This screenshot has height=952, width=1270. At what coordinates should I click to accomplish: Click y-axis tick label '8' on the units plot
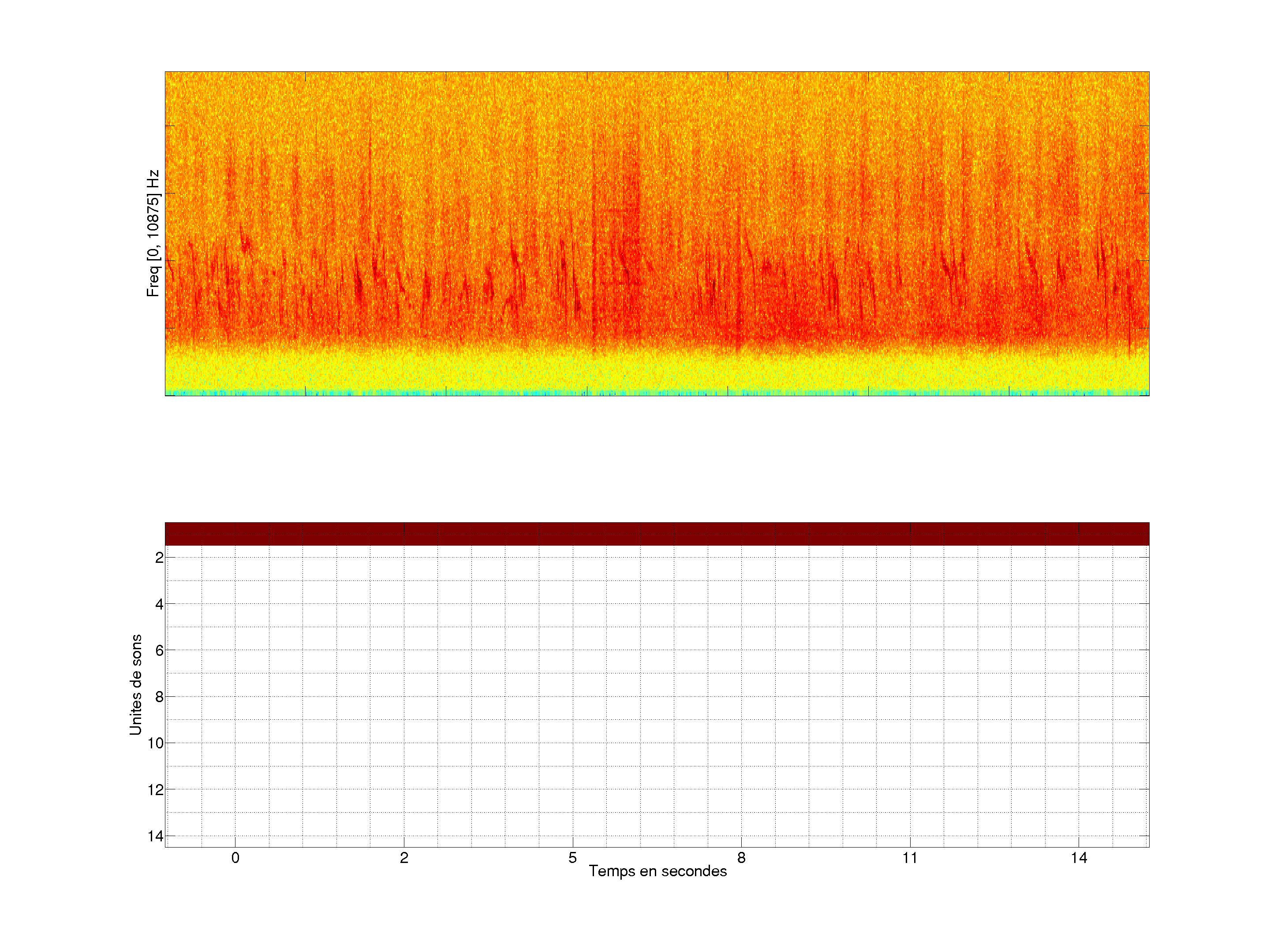click(x=159, y=697)
